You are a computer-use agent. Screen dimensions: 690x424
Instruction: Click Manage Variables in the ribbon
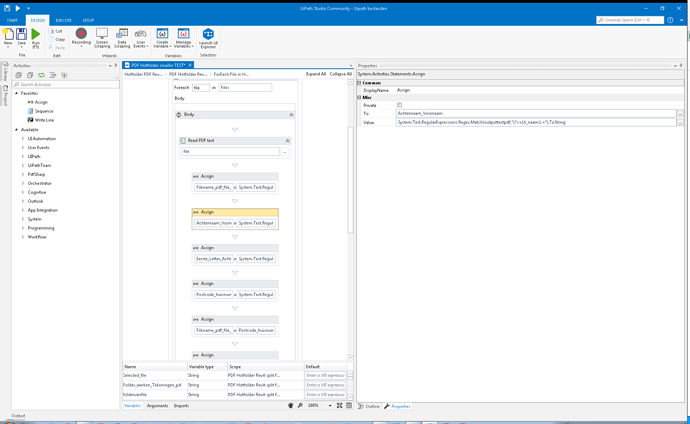(x=183, y=38)
